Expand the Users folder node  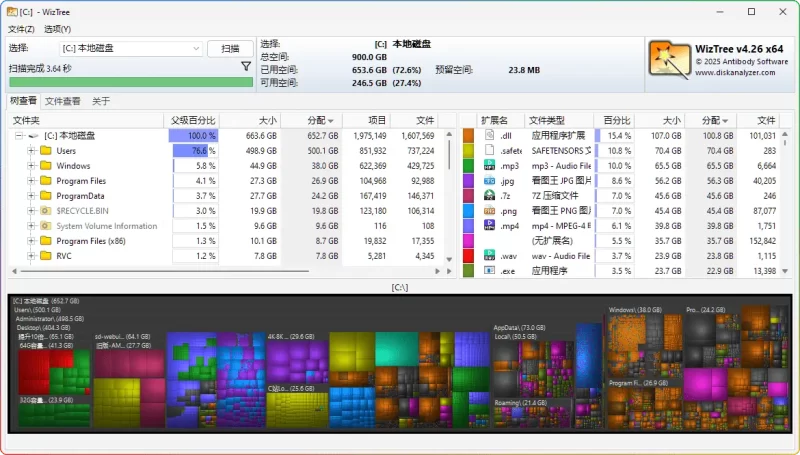pos(31,150)
